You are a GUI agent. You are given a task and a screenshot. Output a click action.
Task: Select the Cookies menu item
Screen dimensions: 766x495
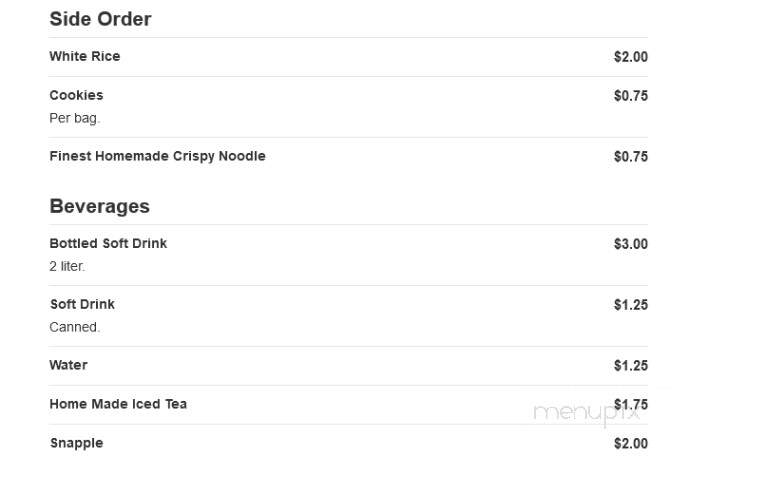(76, 95)
